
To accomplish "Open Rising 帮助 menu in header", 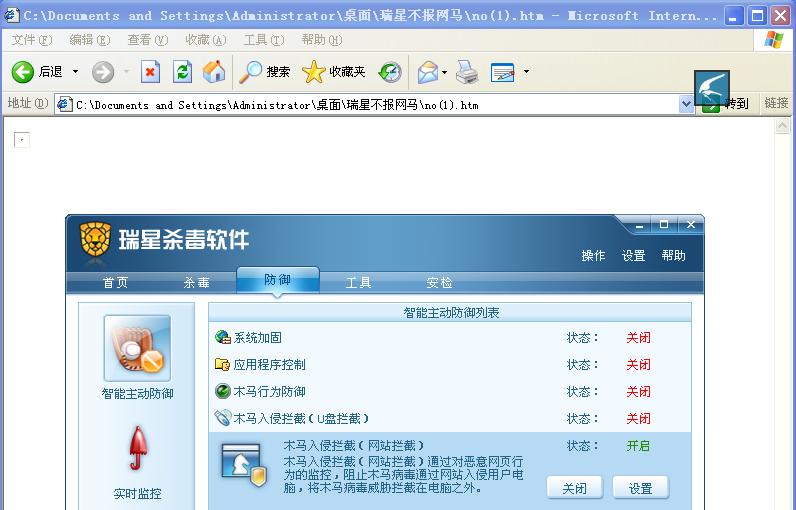I will click(x=673, y=255).
